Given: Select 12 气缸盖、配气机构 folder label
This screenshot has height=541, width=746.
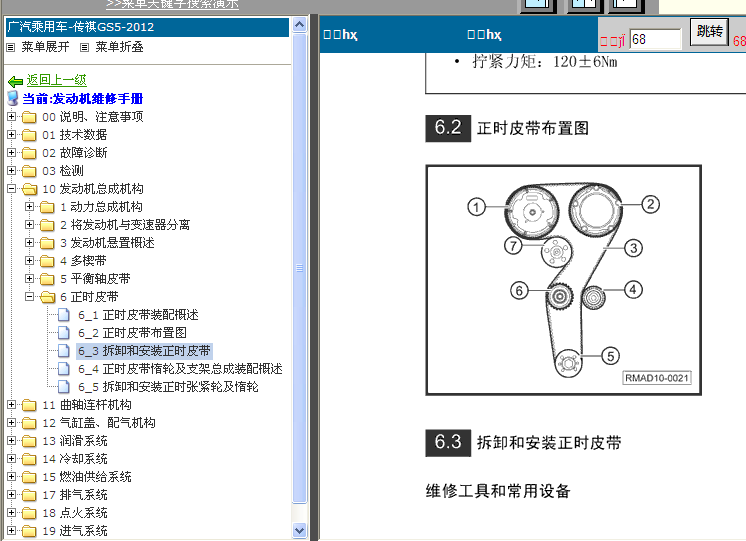Looking at the screenshot, I should tap(99, 423).
